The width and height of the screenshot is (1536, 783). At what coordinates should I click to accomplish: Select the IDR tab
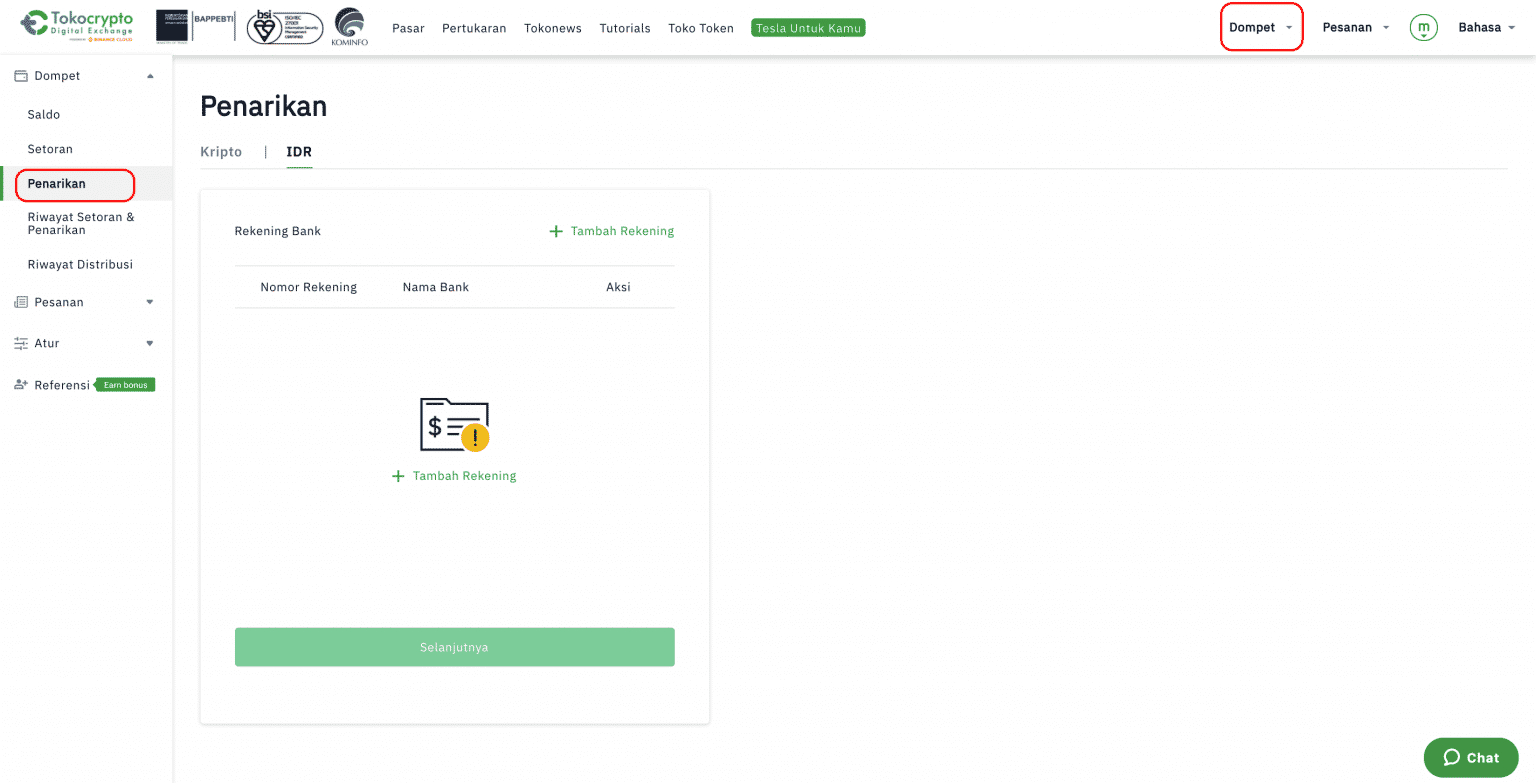[299, 152]
